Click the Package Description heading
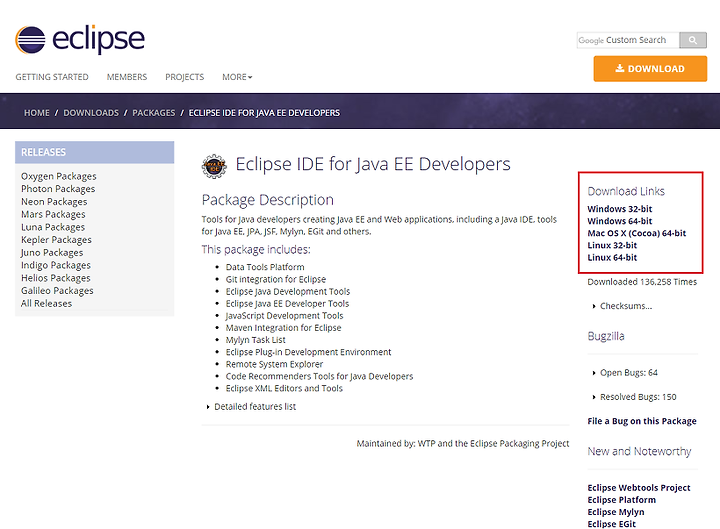720x529 pixels. click(267, 200)
